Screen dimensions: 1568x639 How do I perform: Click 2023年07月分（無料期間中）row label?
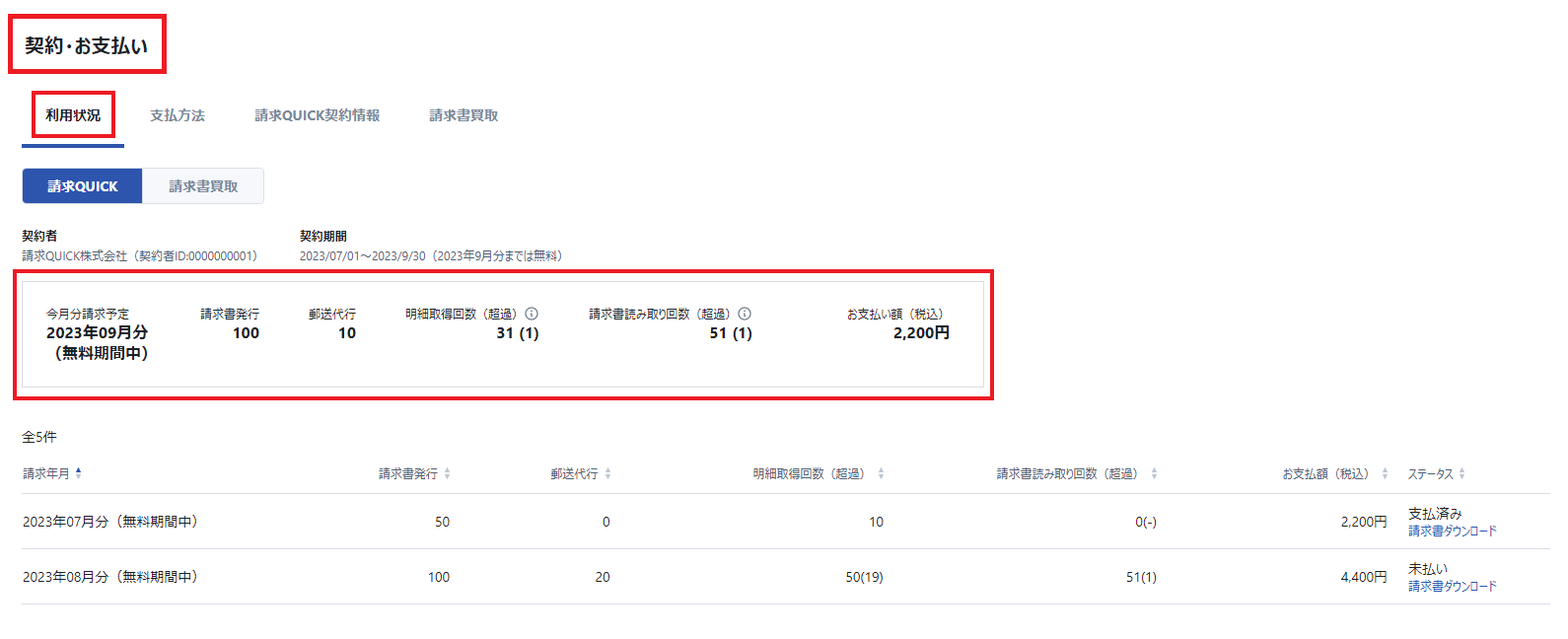112,521
